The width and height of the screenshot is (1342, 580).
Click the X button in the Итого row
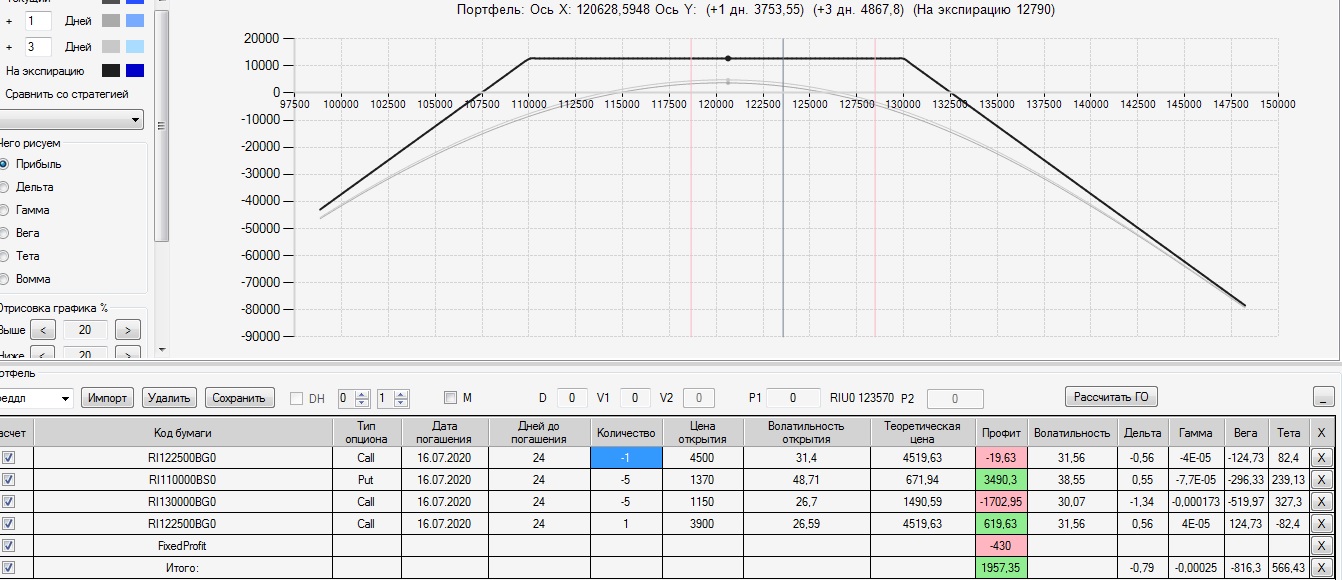click(1321, 567)
